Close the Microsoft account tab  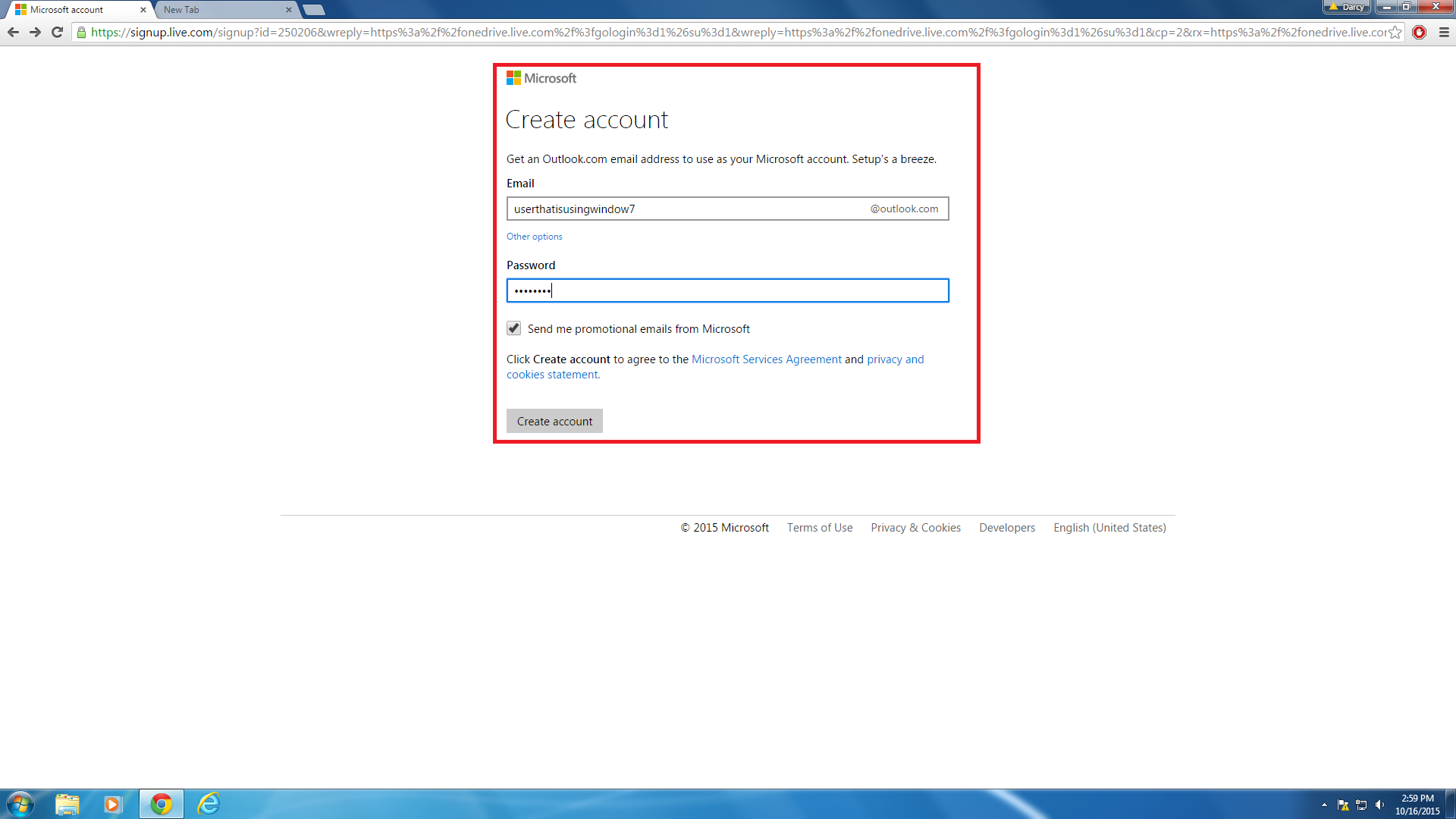pyautogui.click(x=143, y=10)
